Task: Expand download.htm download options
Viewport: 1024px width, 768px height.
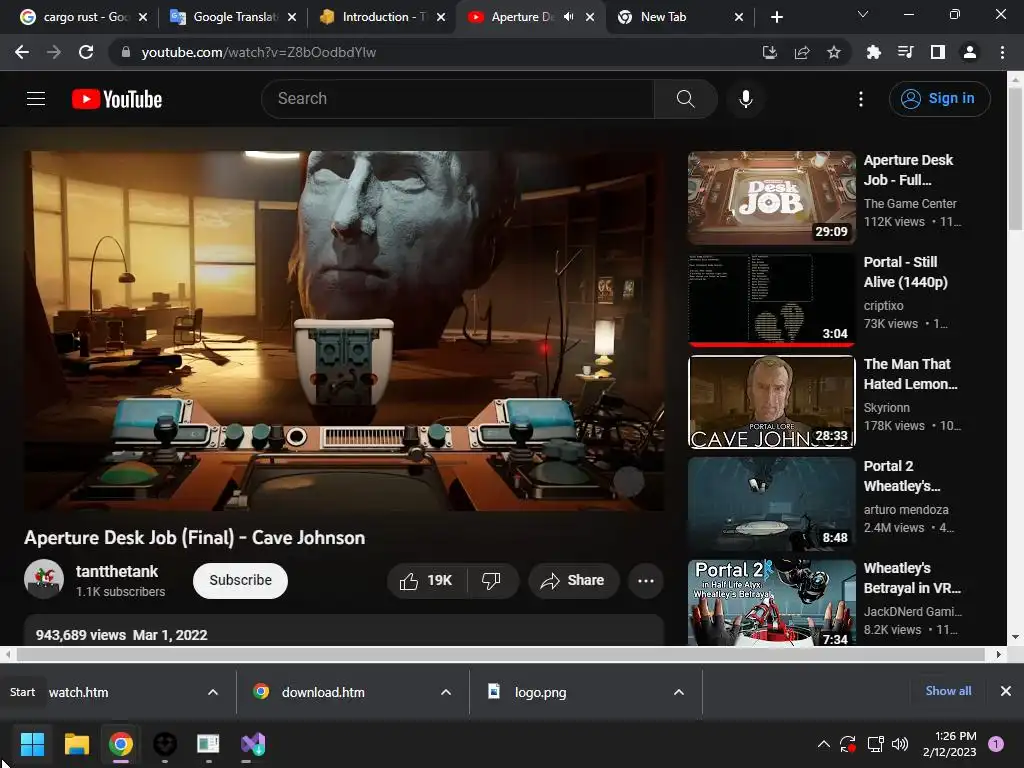Action: (x=446, y=692)
